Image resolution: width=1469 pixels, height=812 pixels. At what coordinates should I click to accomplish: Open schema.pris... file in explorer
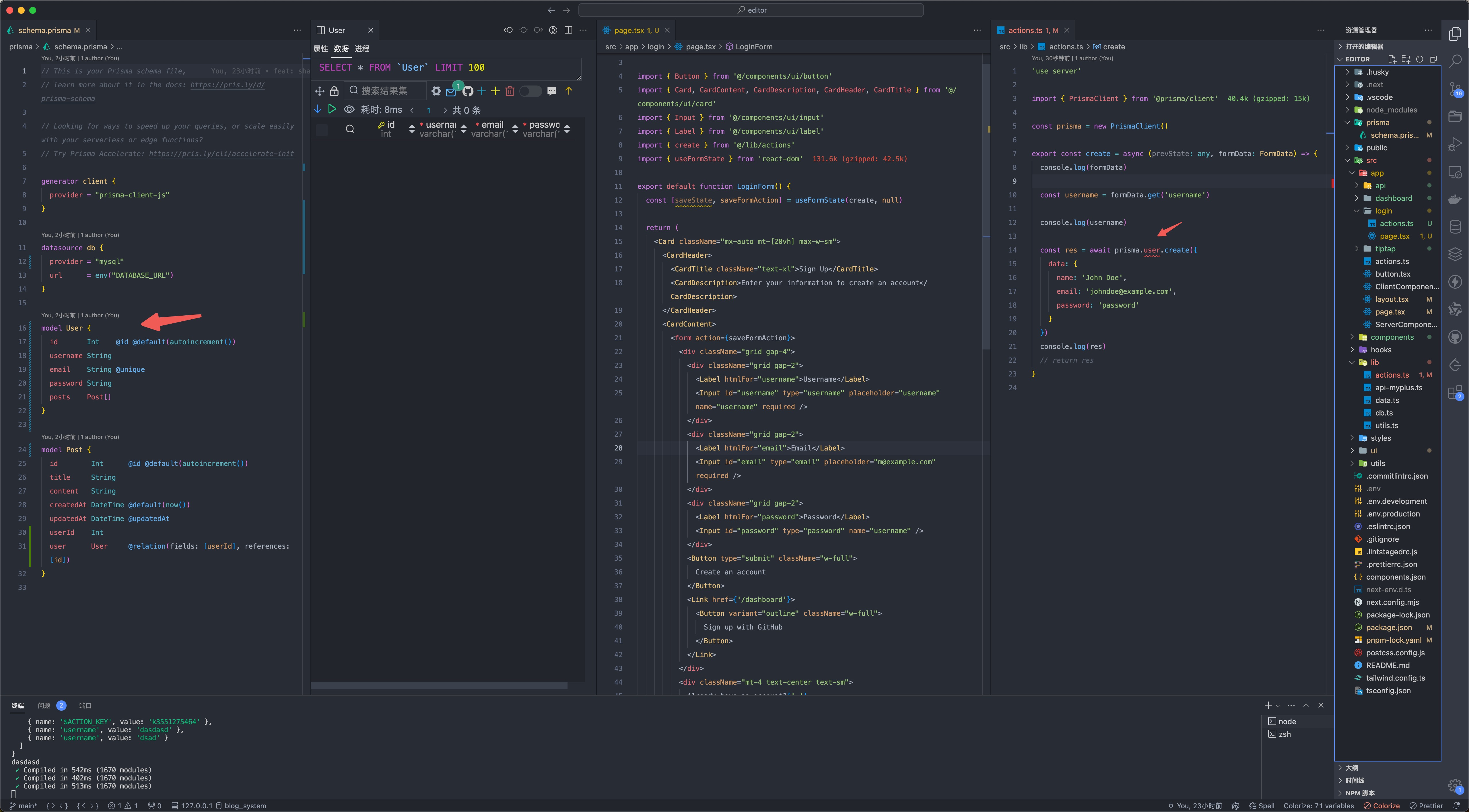[1388, 135]
